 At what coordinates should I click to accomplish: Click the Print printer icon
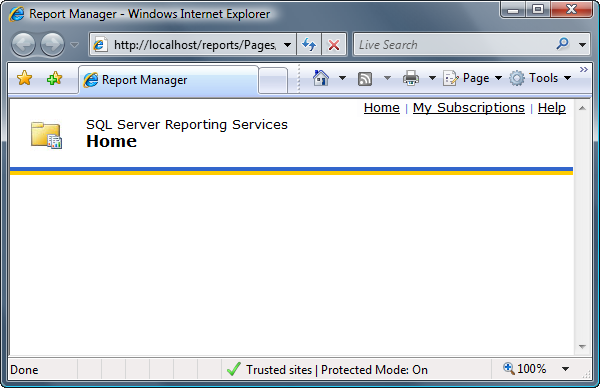(x=411, y=78)
